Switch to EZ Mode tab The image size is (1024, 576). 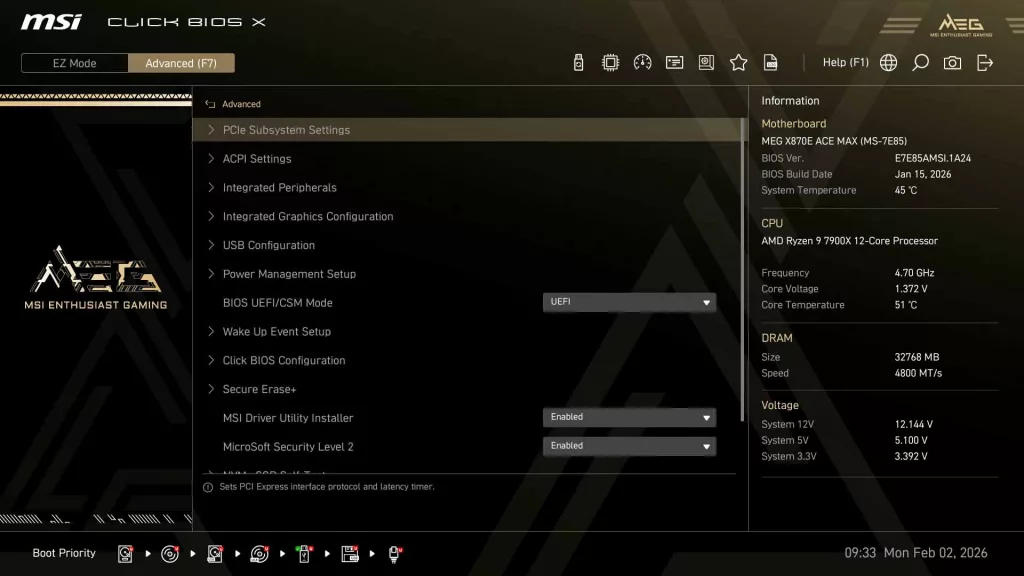coord(73,62)
